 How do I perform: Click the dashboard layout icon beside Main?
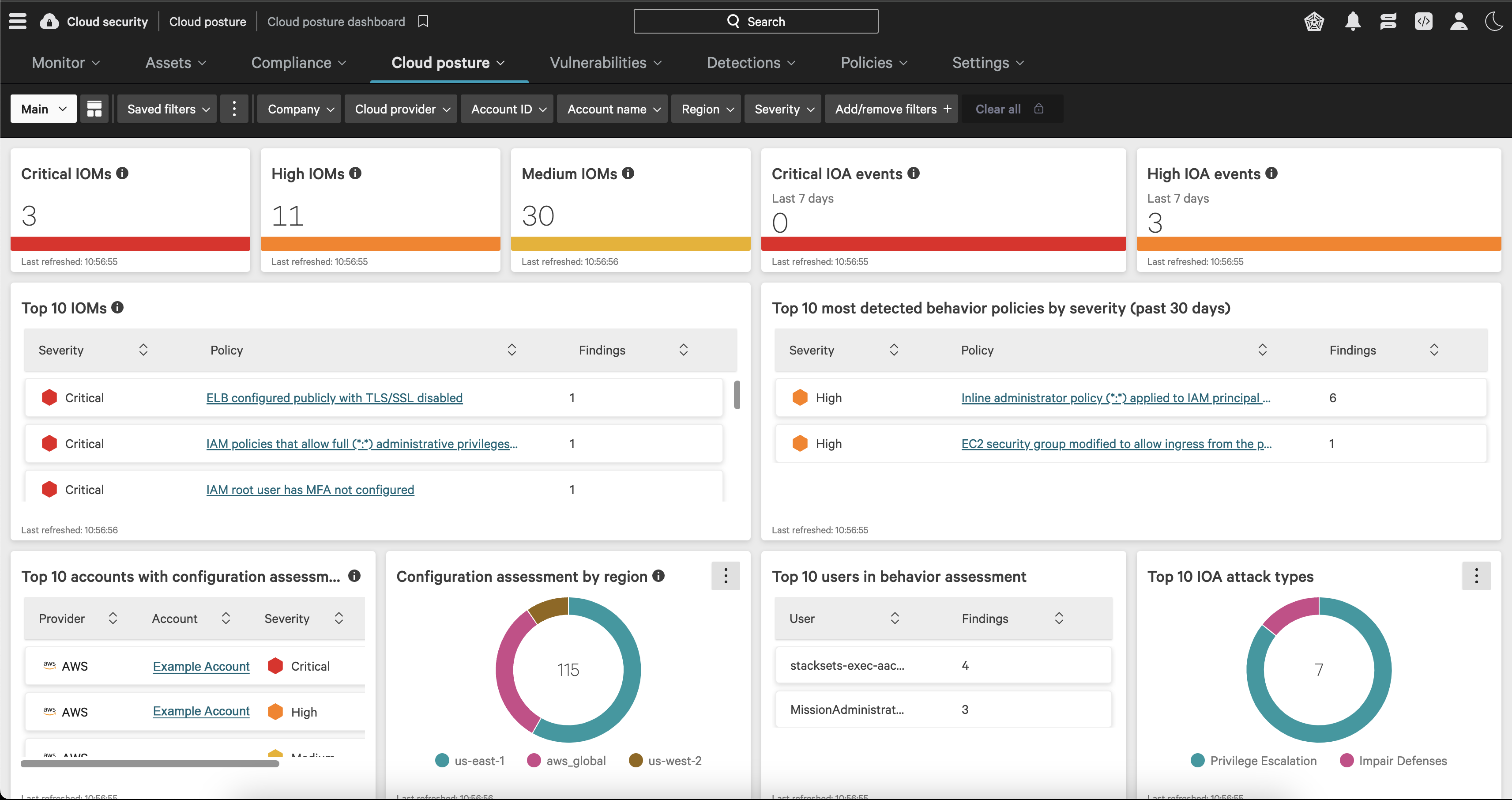click(x=94, y=109)
